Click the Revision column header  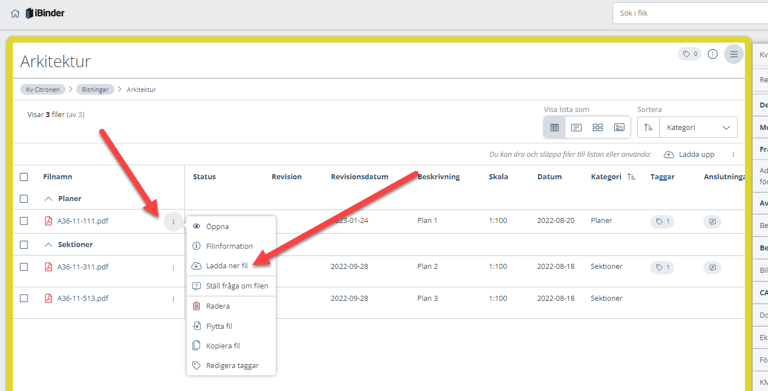pyautogui.click(x=287, y=177)
